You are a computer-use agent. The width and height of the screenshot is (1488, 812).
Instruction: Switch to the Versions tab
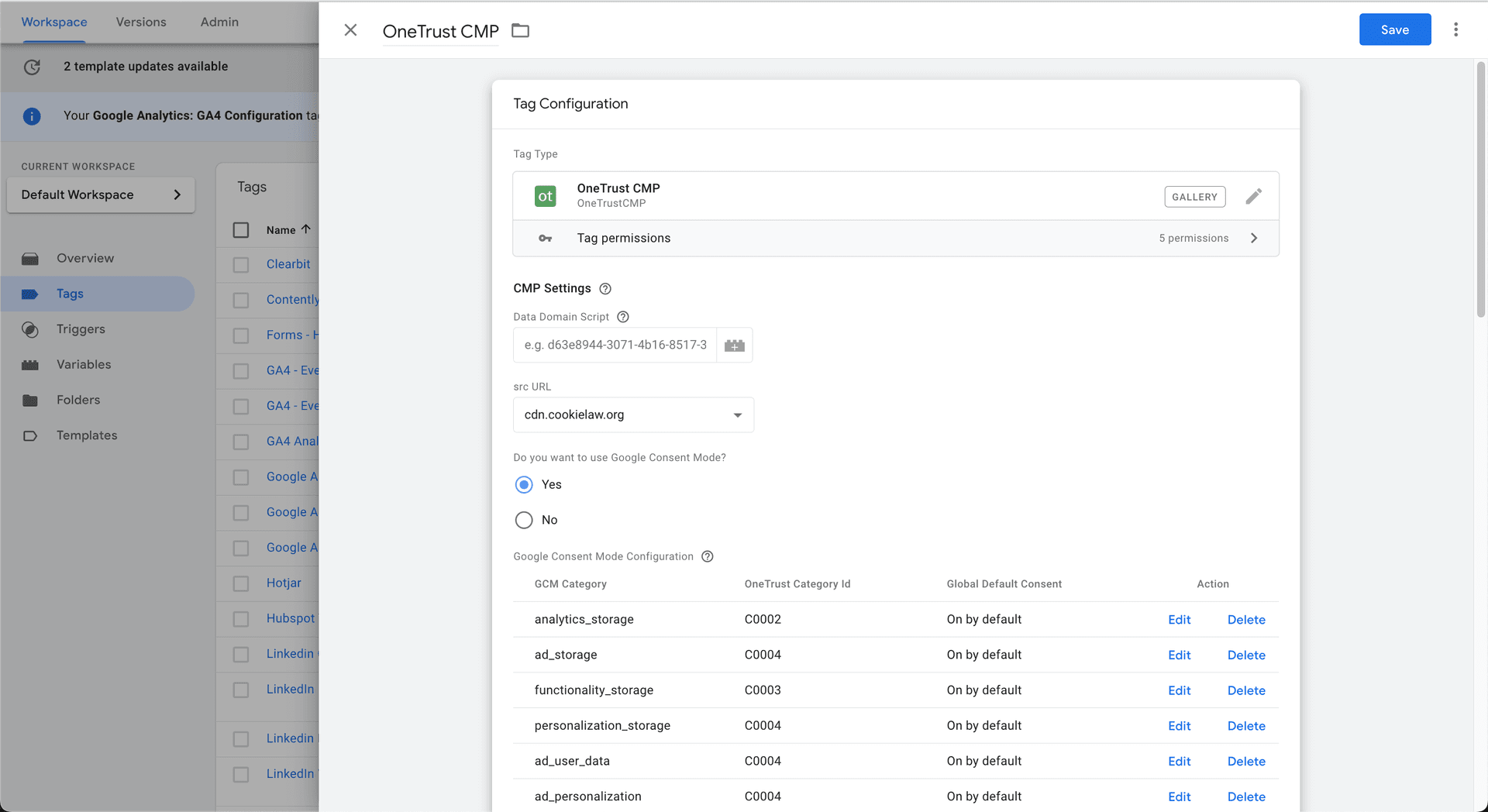[141, 22]
